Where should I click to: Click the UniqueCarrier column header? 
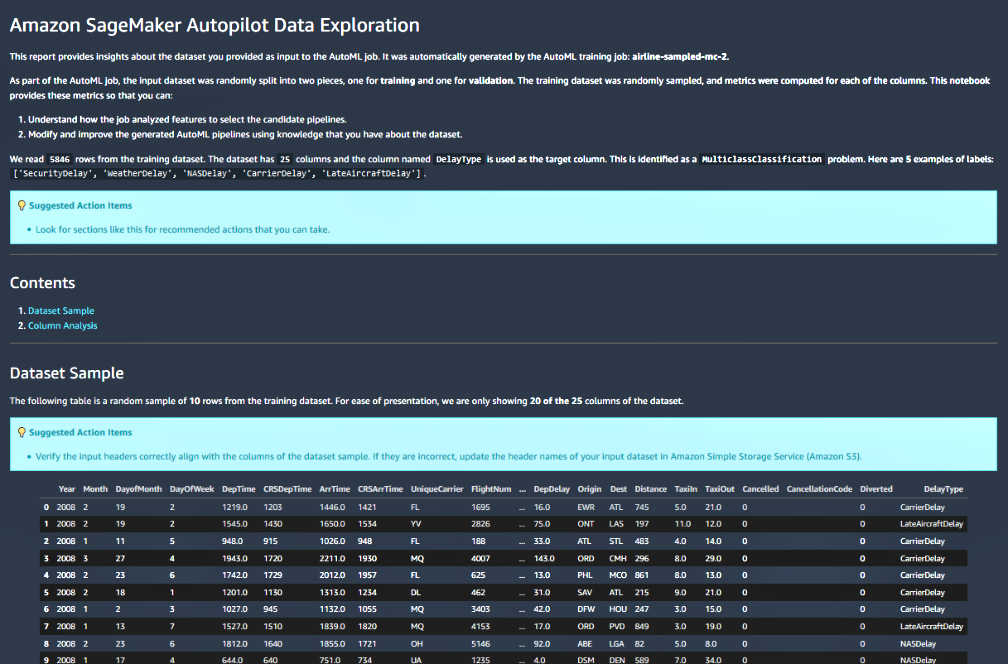coord(437,490)
